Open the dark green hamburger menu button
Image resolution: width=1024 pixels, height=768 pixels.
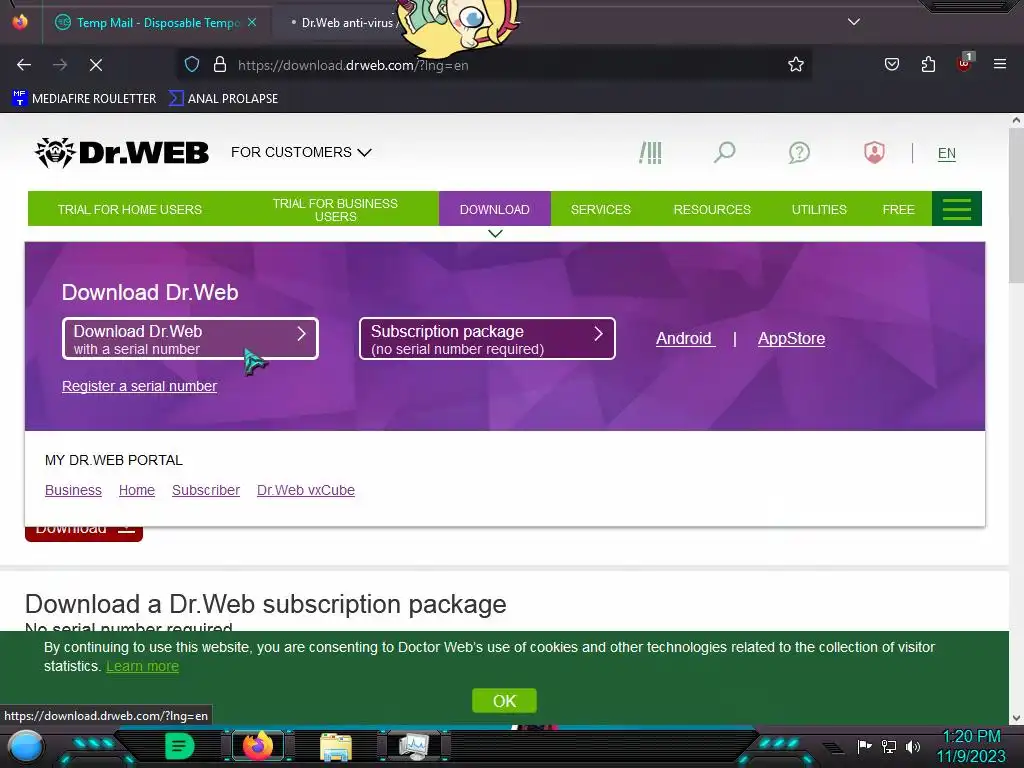(957, 209)
